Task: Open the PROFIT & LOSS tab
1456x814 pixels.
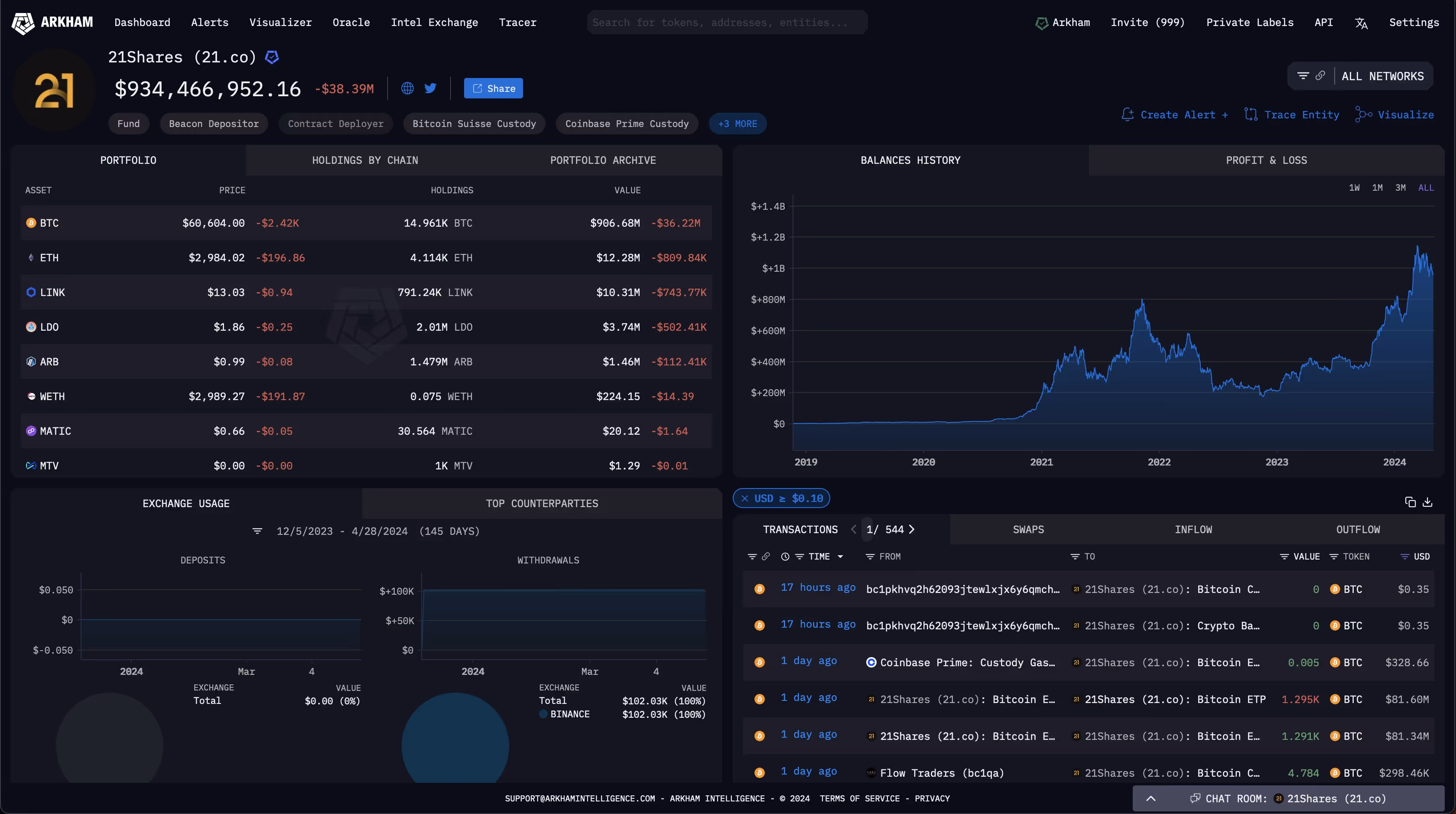Action: (1266, 160)
